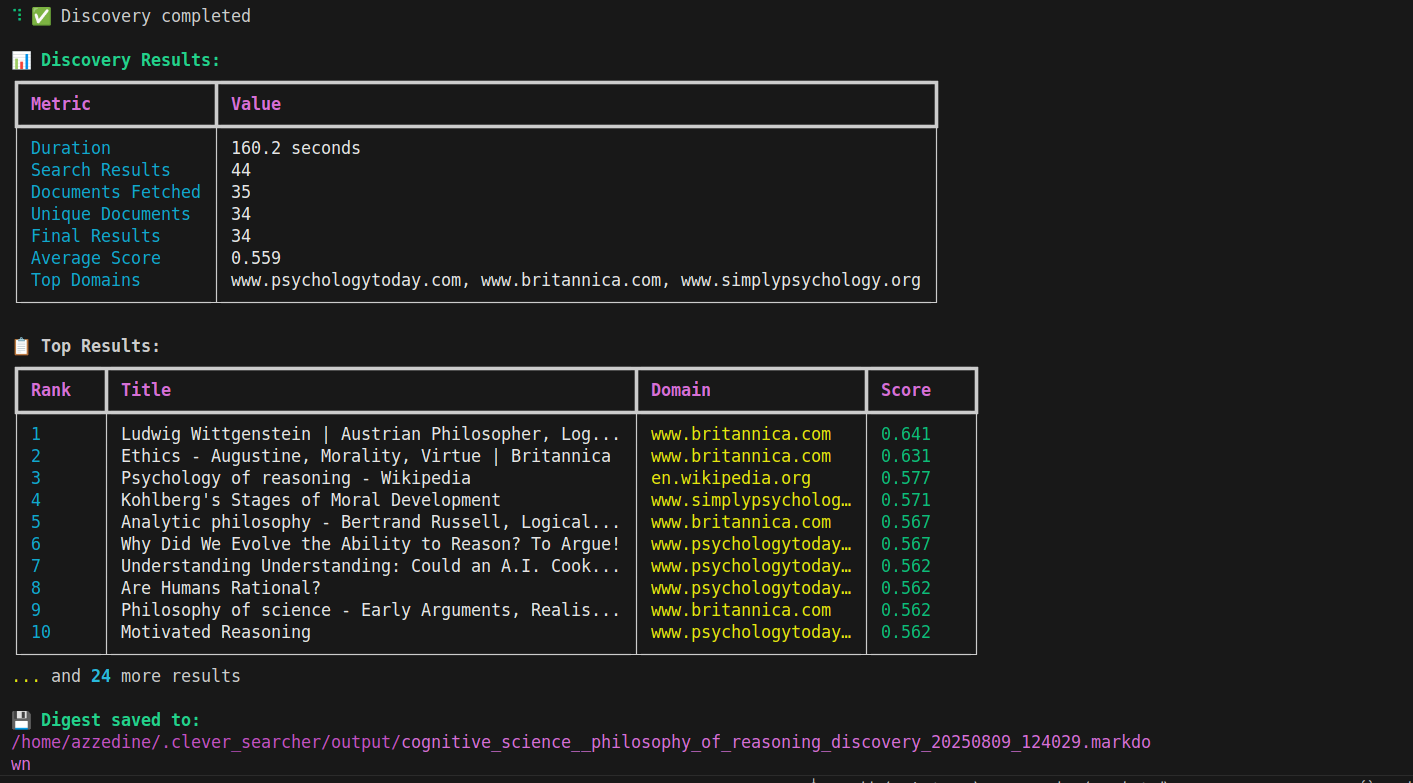The width and height of the screenshot is (1413, 783).
Task: Click the 0.562 score in the Motivated Reasoning row
Action: 906,632
